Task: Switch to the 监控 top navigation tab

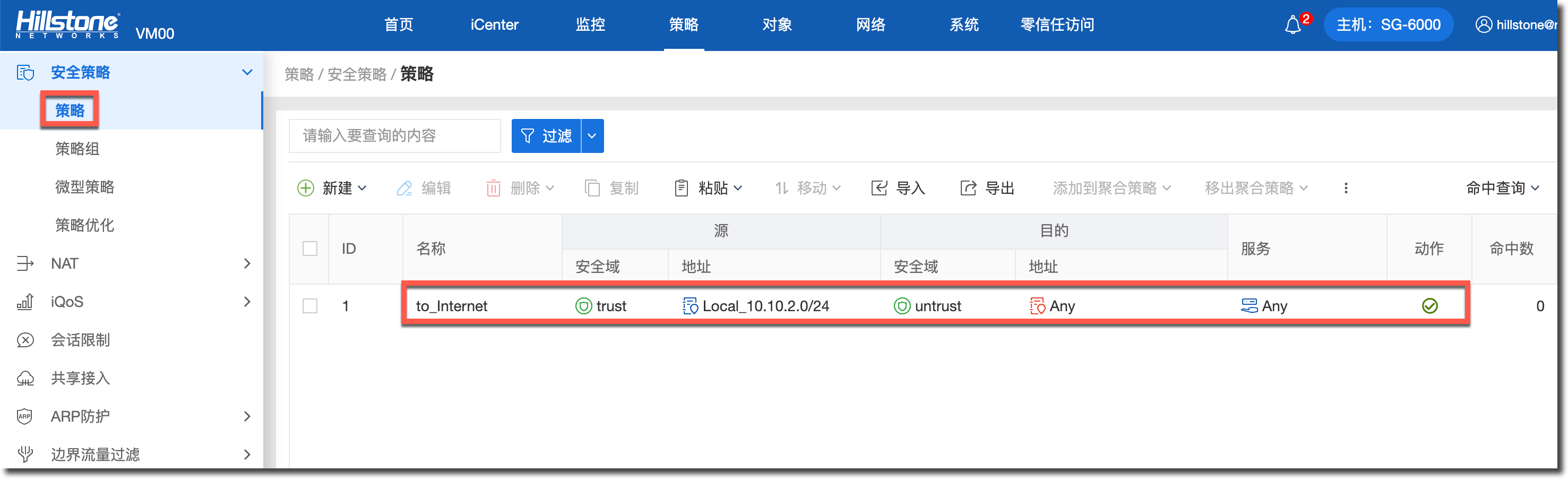Action: click(x=590, y=25)
